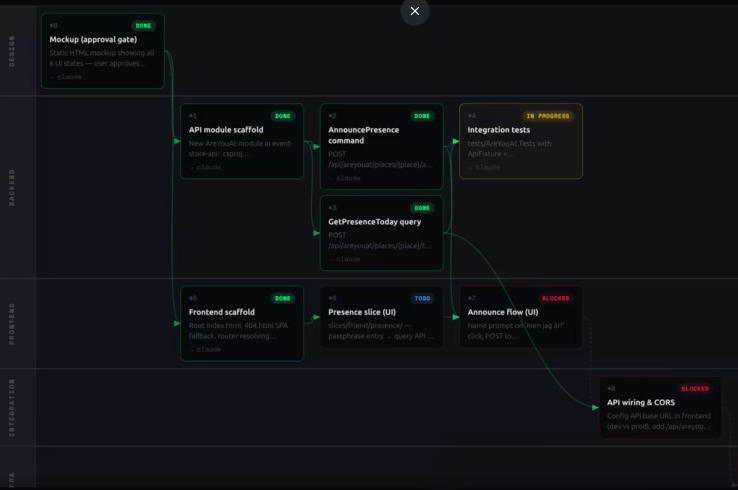Click the DONE badge on Mockup card

point(144,26)
